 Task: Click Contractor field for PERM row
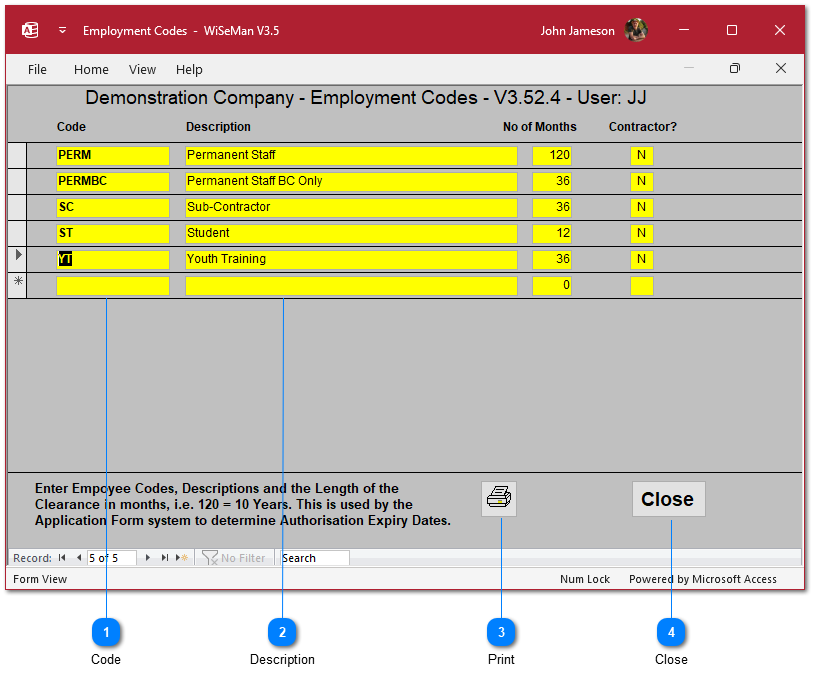coord(641,156)
